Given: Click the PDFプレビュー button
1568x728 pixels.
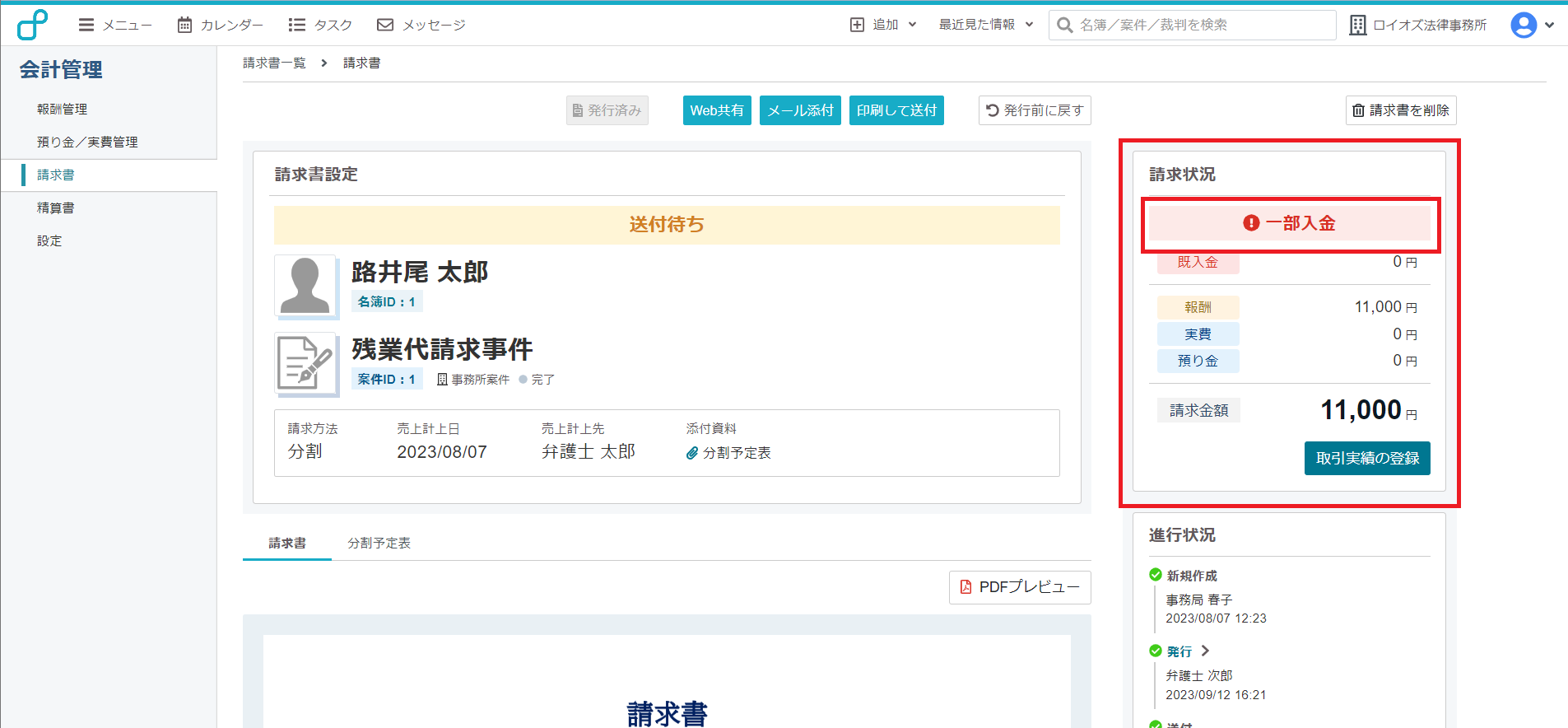Looking at the screenshot, I should click(1020, 587).
